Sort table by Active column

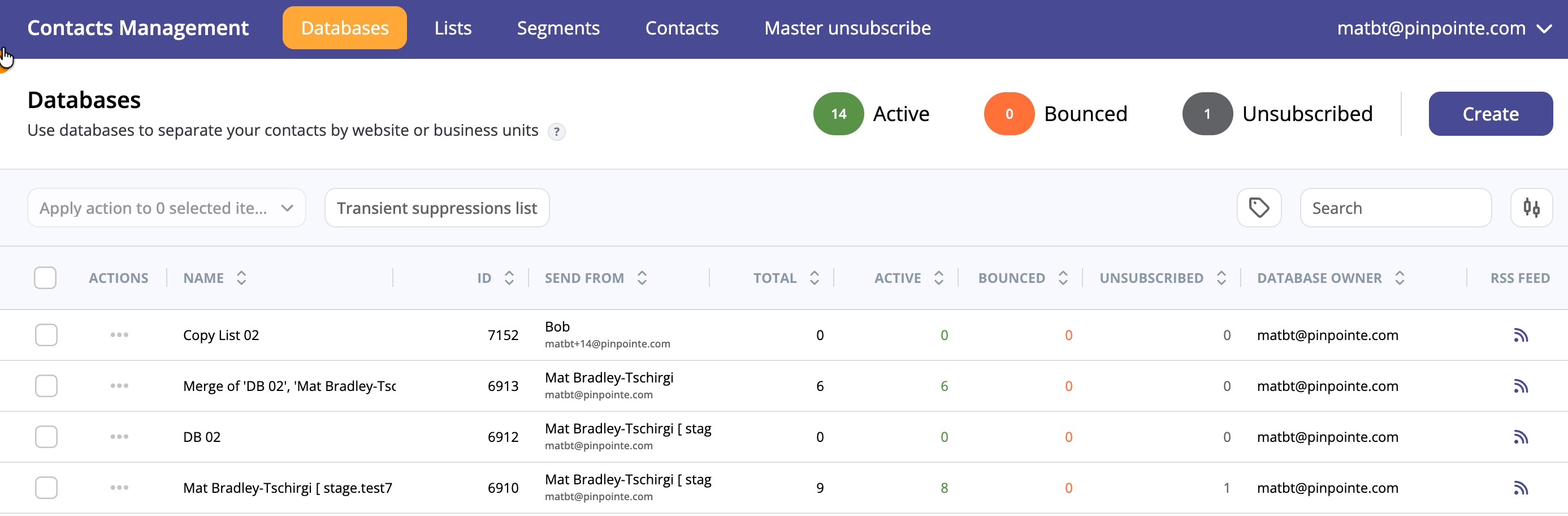(939, 278)
